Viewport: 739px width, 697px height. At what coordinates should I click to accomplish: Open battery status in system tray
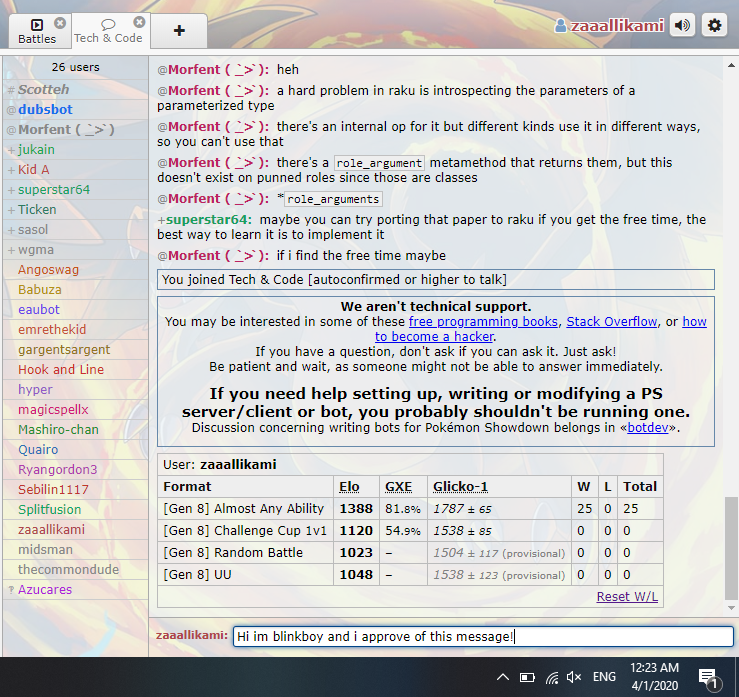(x=527, y=678)
